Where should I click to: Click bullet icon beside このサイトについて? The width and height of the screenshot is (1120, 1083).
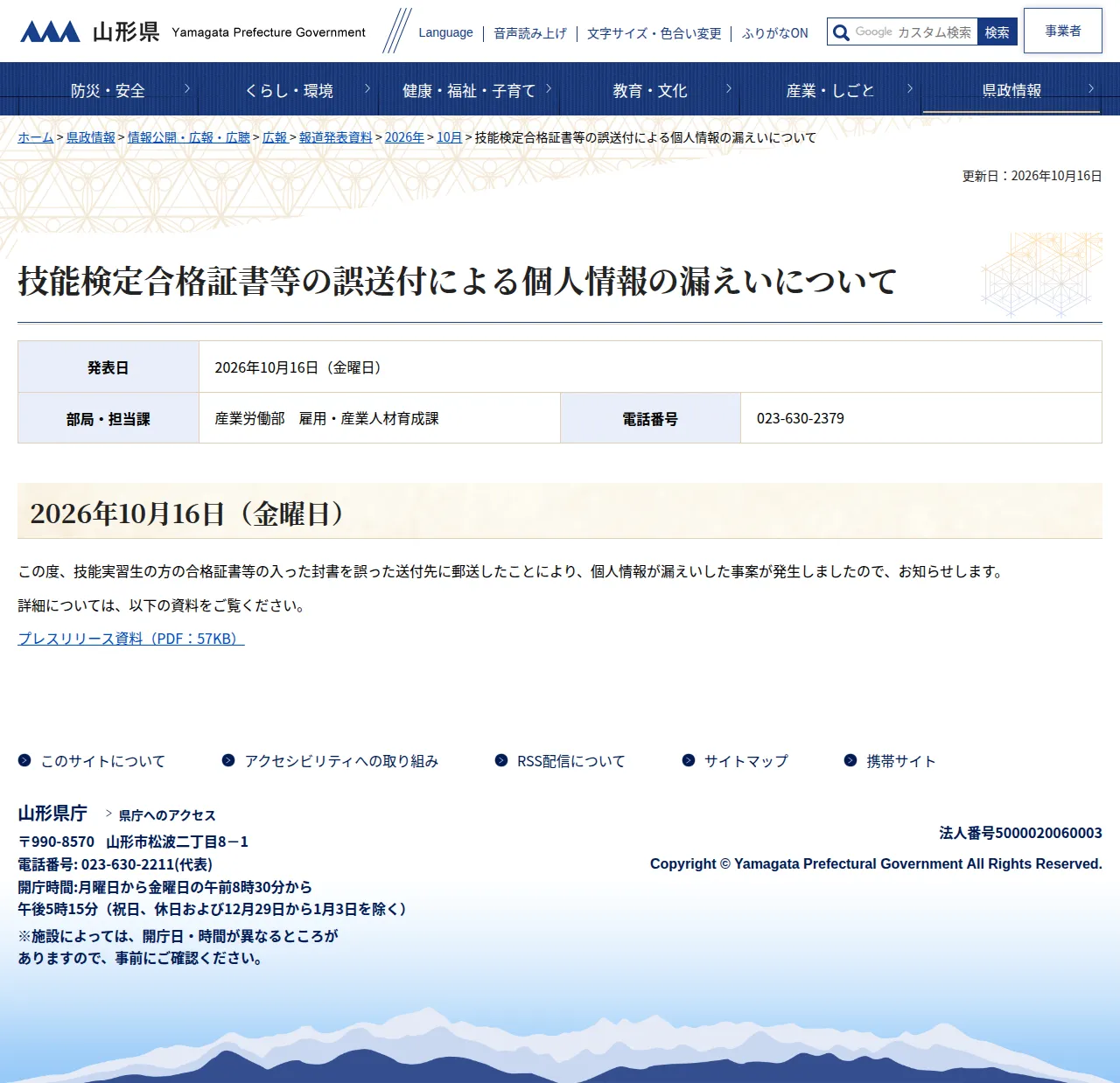(24, 760)
